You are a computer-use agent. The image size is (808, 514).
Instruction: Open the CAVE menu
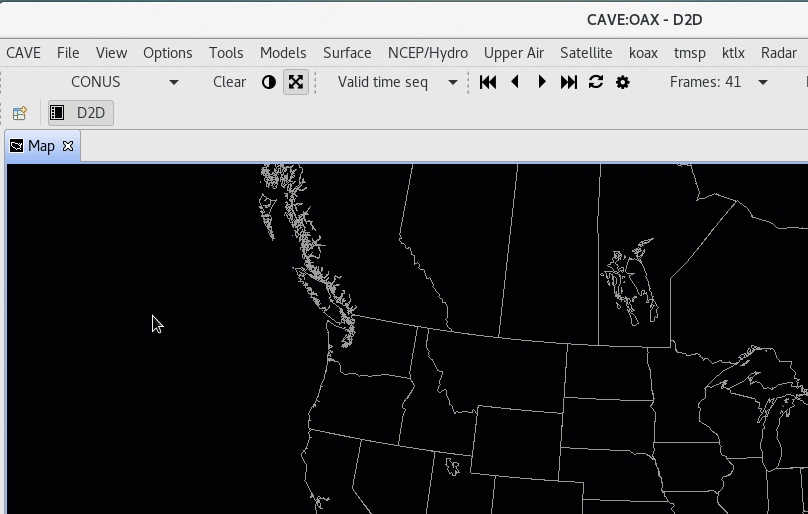(x=23, y=53)
